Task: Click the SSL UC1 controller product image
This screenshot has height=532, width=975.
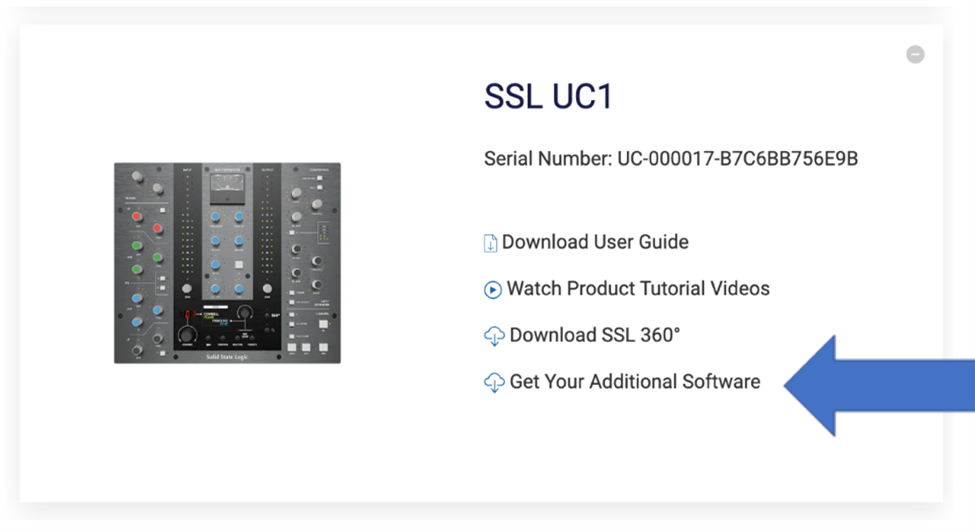Action: click(227, 263)
